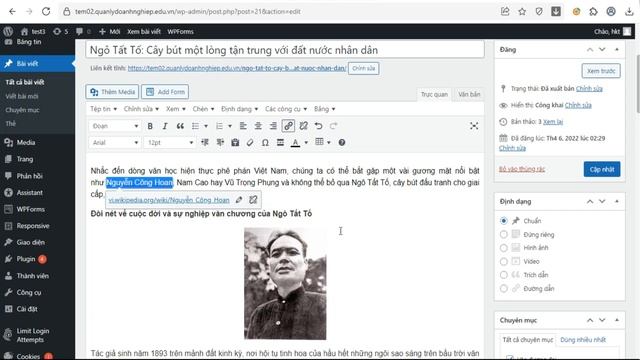Open the 12pt font size dropdown

pos(170,142)
